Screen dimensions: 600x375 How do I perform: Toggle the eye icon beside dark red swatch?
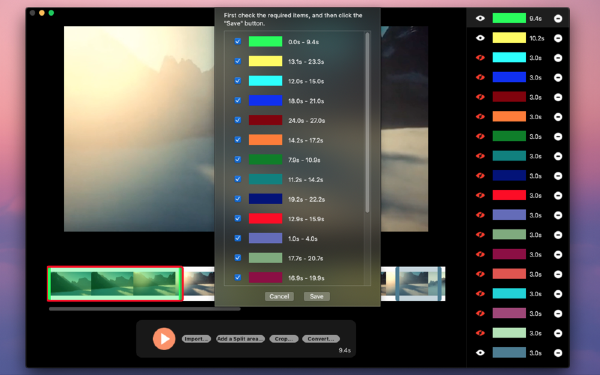(x=480, y=97)
